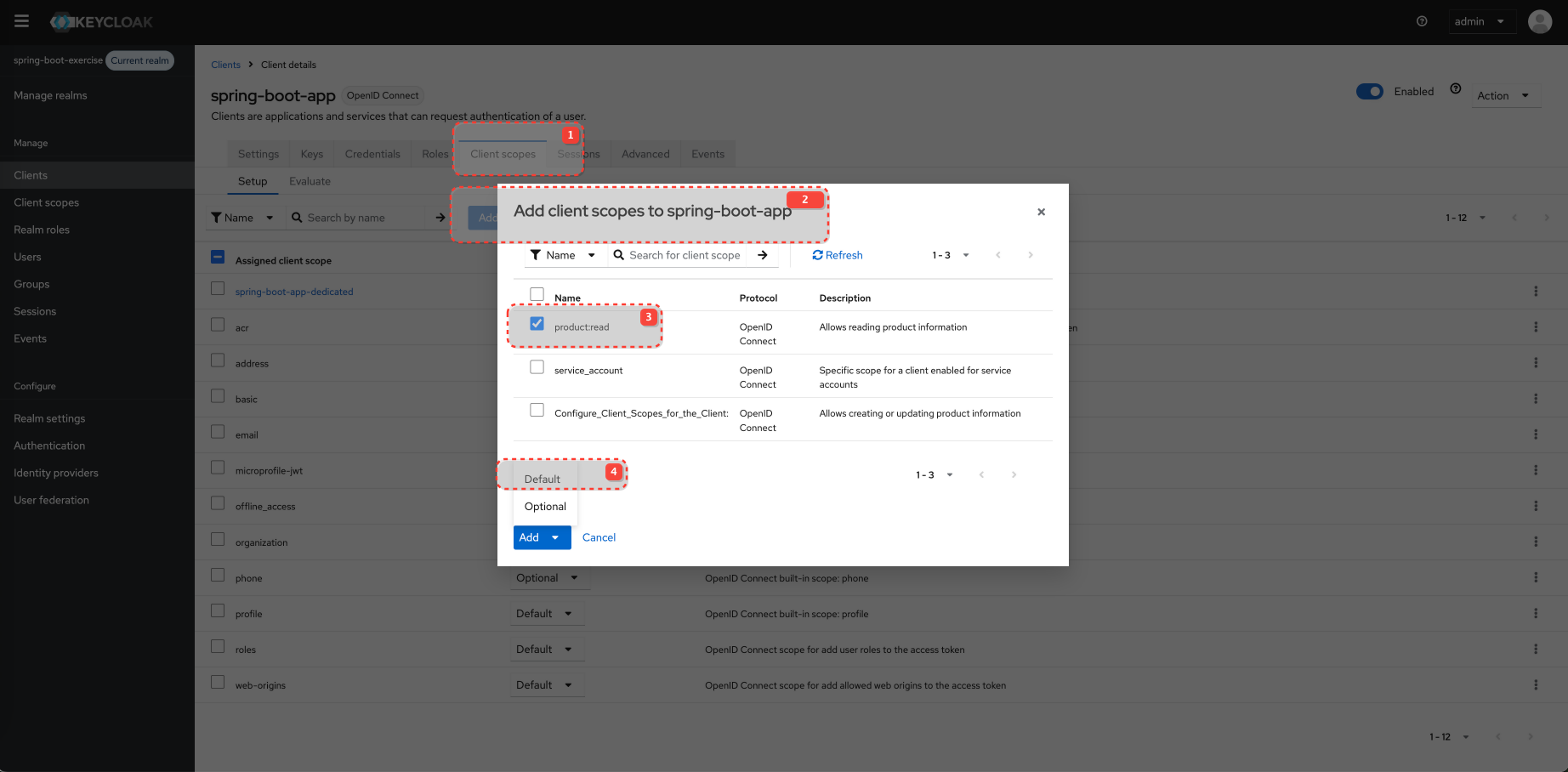Viewport: 1568px width, 772px height.
Task: Click the Name filter funnel icon
Action: [536, 255]
